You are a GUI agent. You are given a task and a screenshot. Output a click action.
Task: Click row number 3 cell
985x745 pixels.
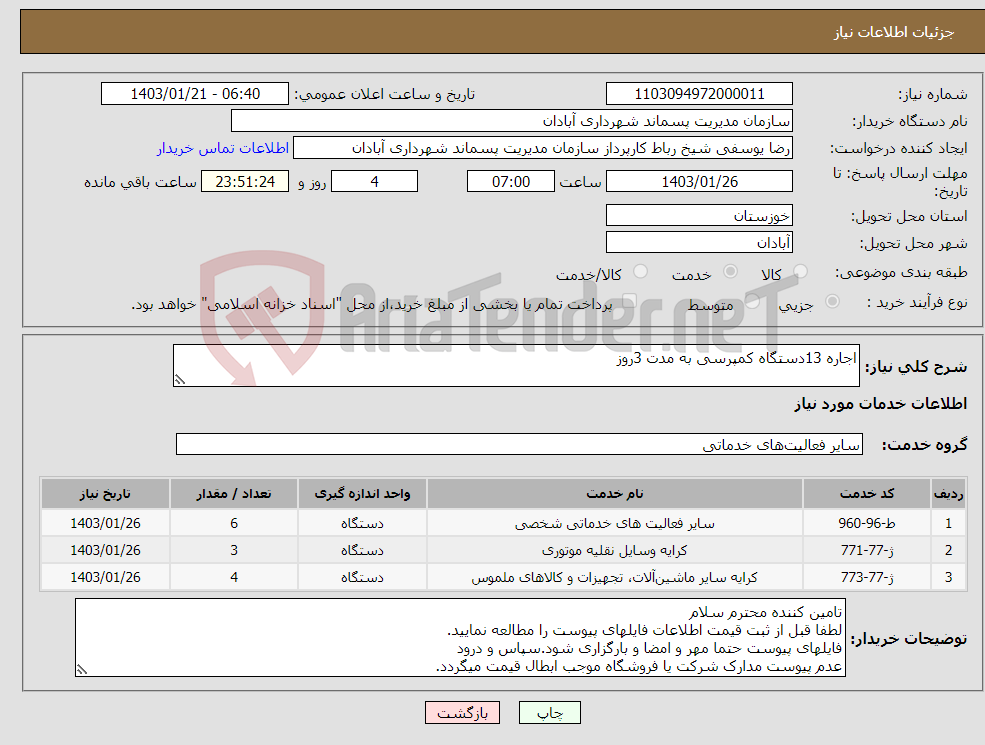pos(948,577)
